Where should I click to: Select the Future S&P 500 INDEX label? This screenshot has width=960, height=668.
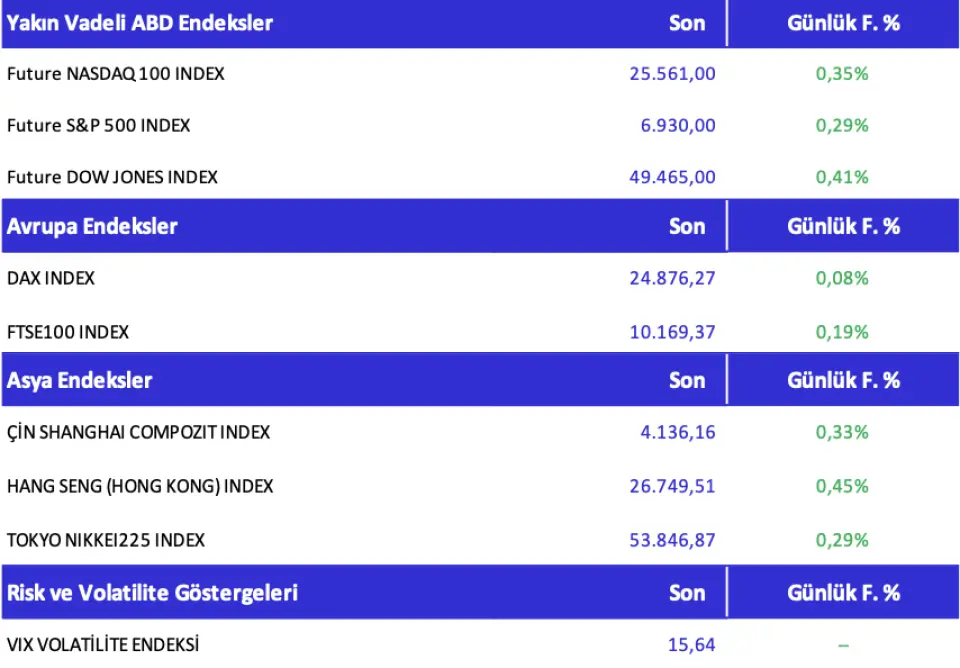click(x=98, y=125)
